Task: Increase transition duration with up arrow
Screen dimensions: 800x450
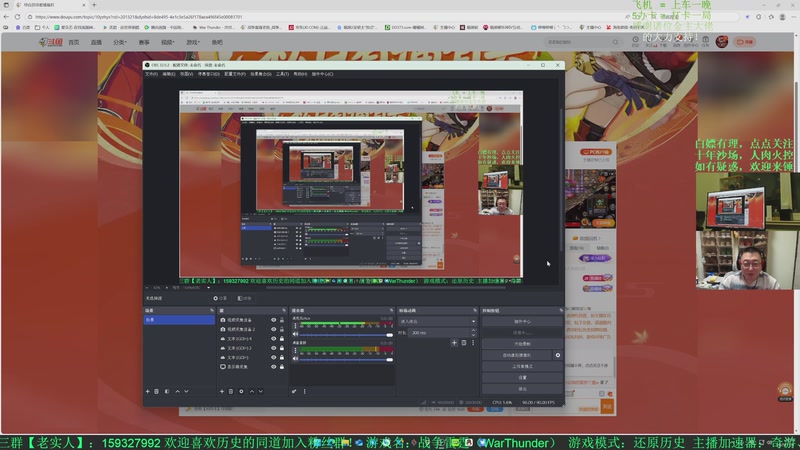Action: [473, 330]
